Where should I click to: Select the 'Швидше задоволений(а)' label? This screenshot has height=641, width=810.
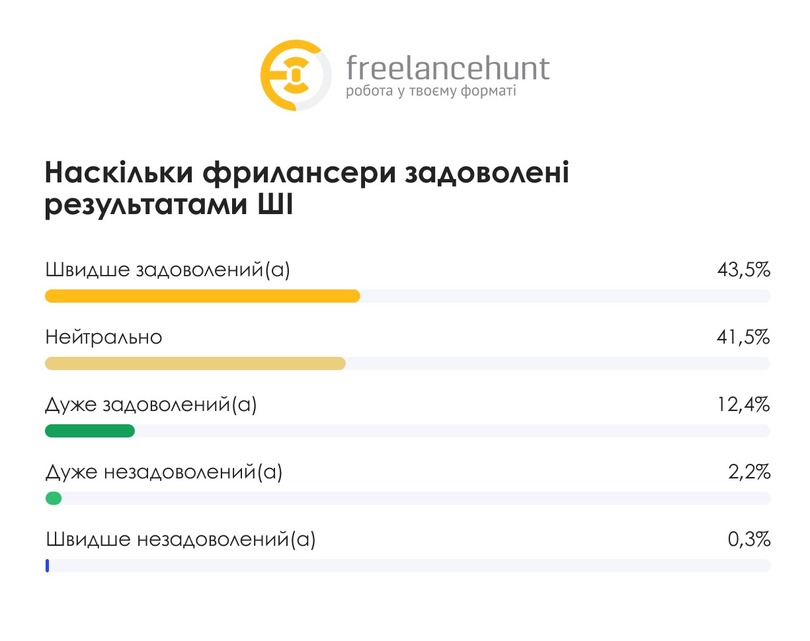point(168,270)
